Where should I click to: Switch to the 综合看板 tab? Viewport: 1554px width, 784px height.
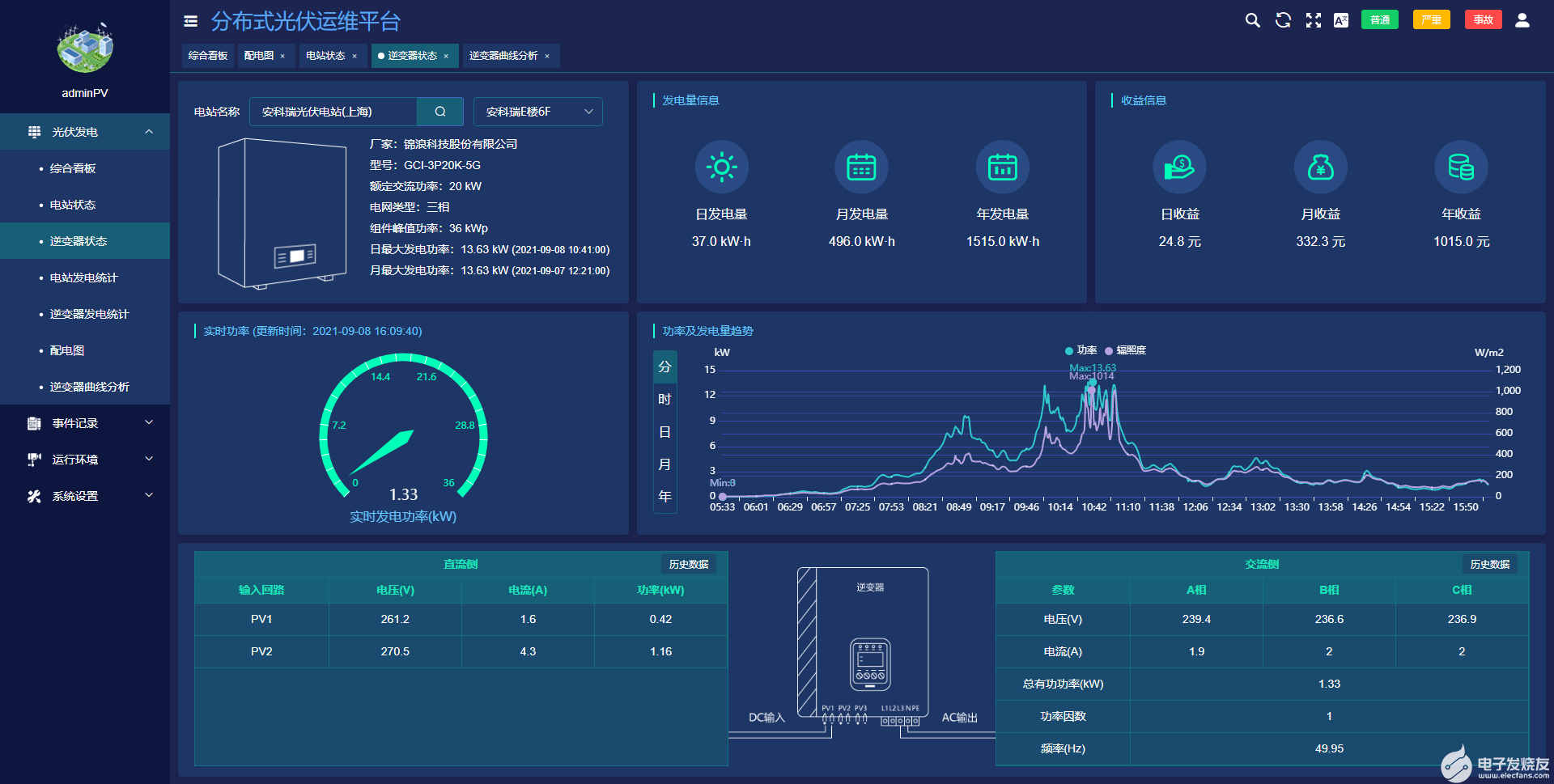point(208,56)
